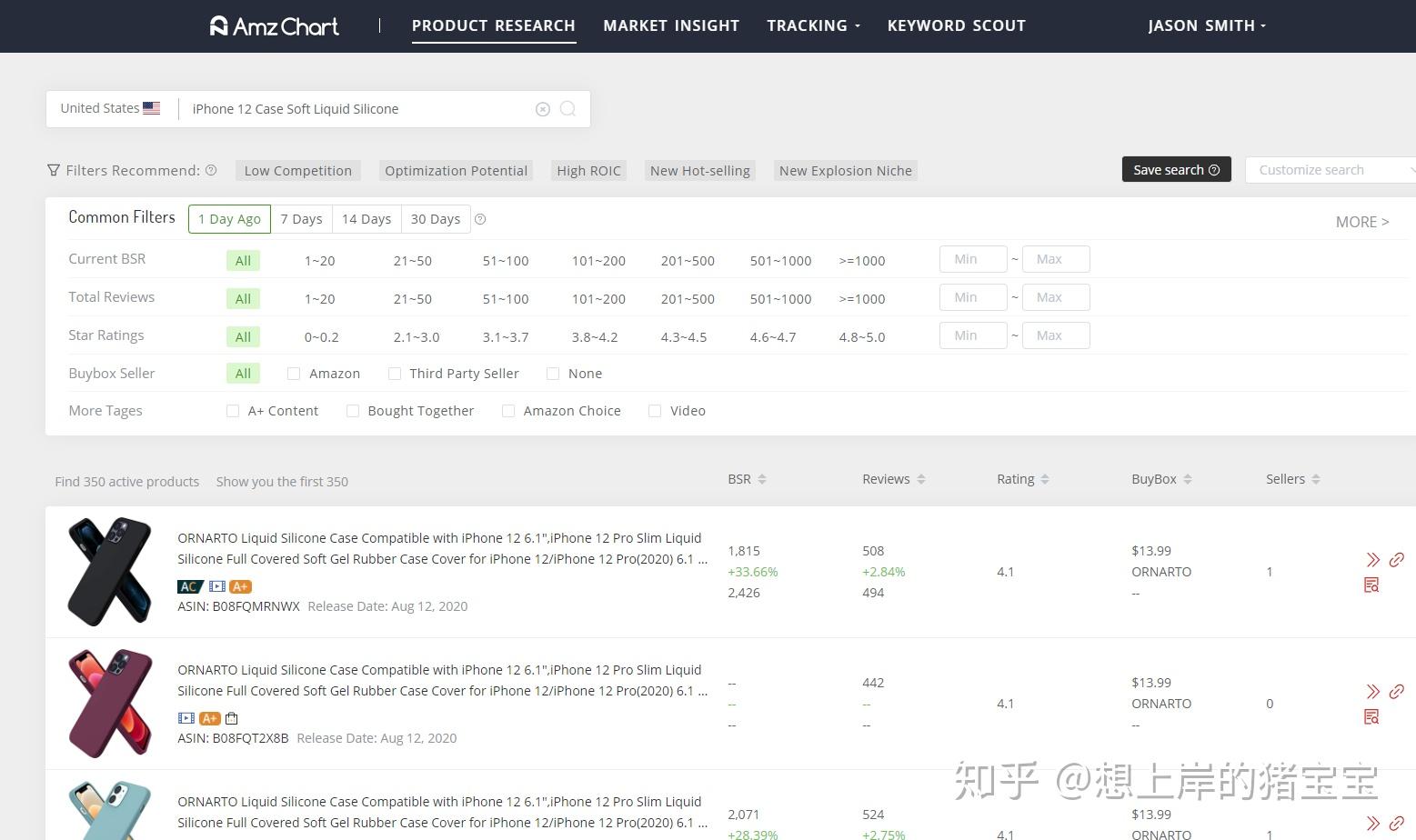Select Total Reviews >=1000 range

point(862,299)
